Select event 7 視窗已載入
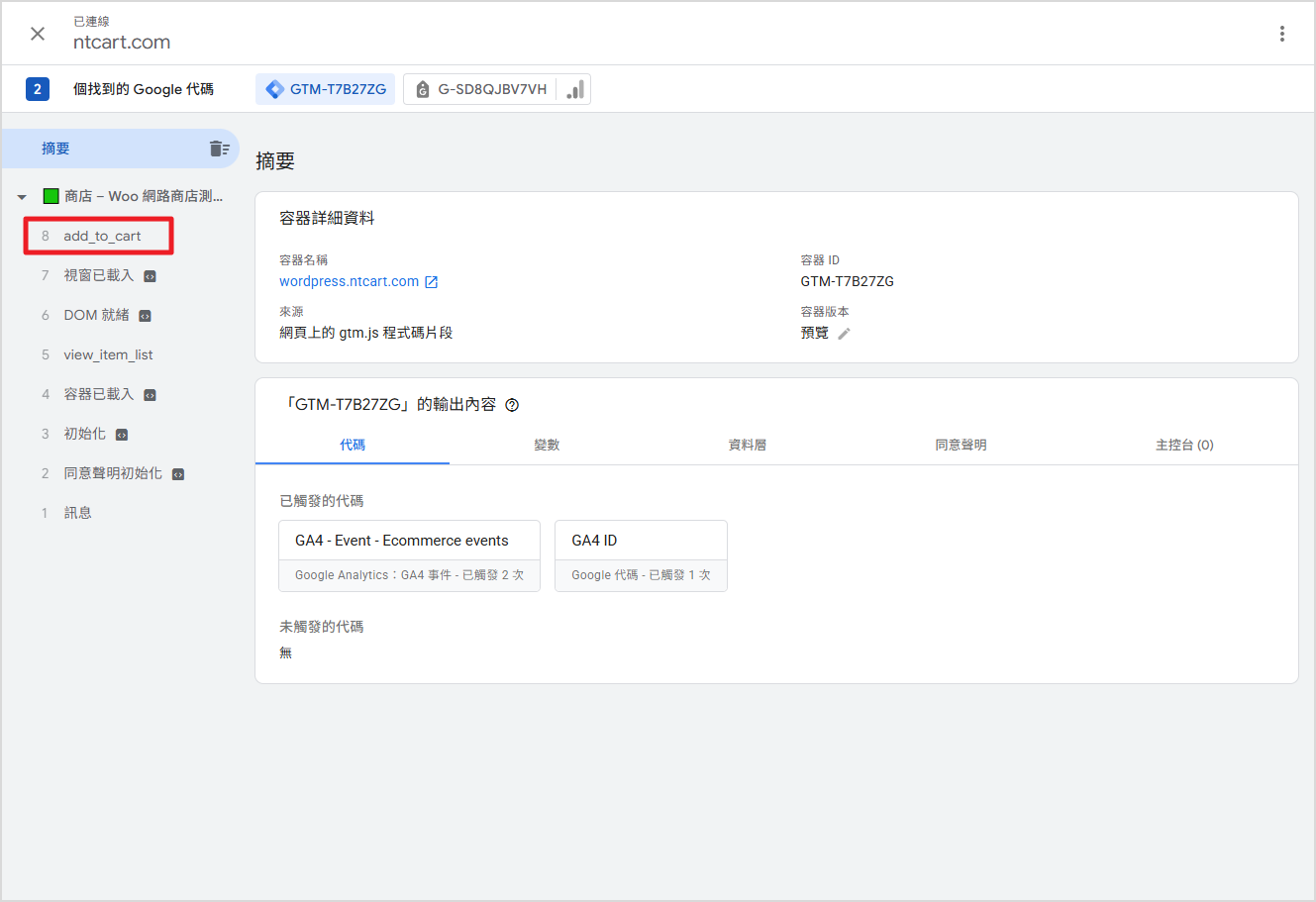Viewport: 1316px width, 902px height. [99, 275]
